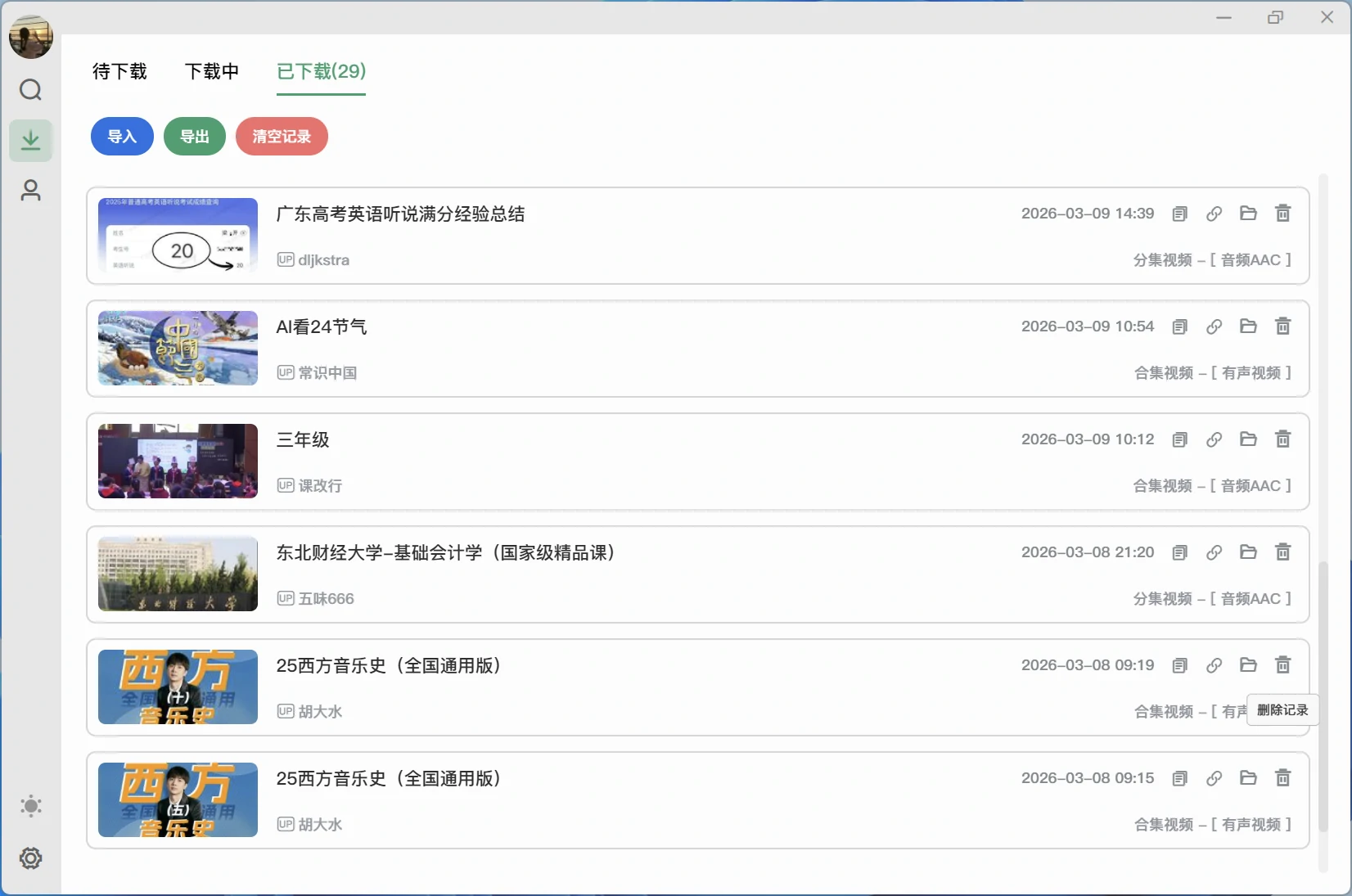
Task: Delete the 广东高考英语听说满分经验总结 record
Action: pos(1282,214)
